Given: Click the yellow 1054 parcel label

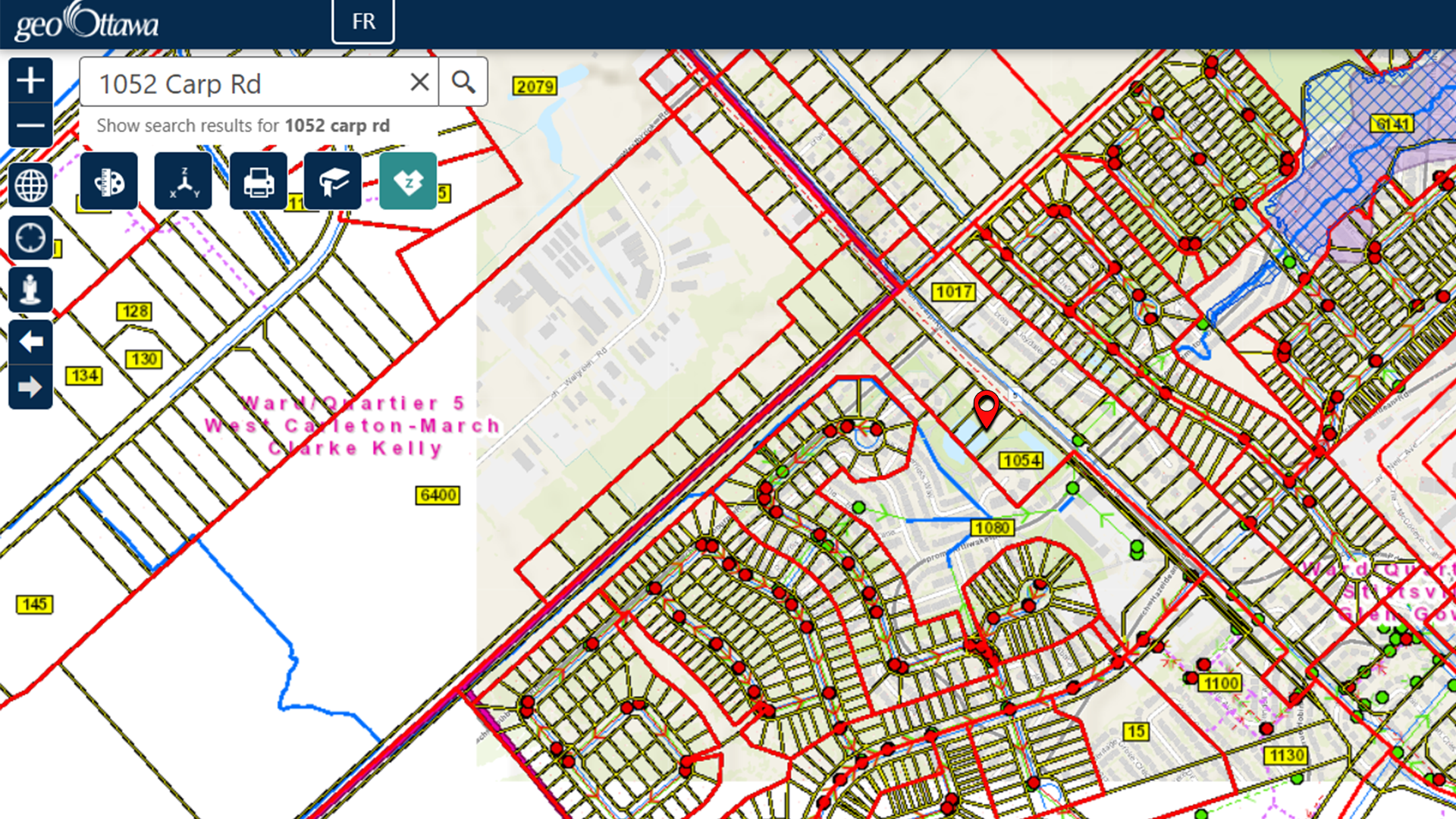Looking at the screenshot, I should 1021,460.
